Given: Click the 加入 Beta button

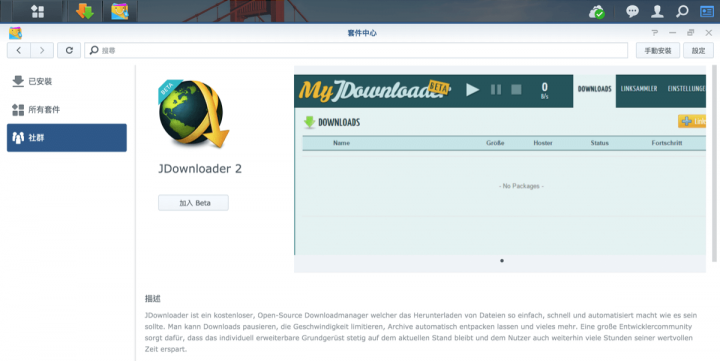Looking at the screenshot, I should 193,203.
